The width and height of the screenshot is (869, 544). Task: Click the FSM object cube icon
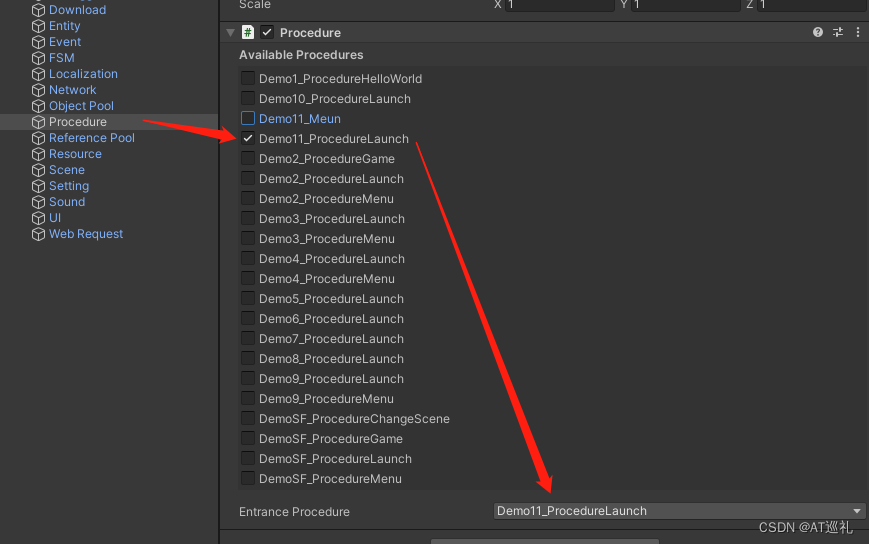tap(38, 58)
